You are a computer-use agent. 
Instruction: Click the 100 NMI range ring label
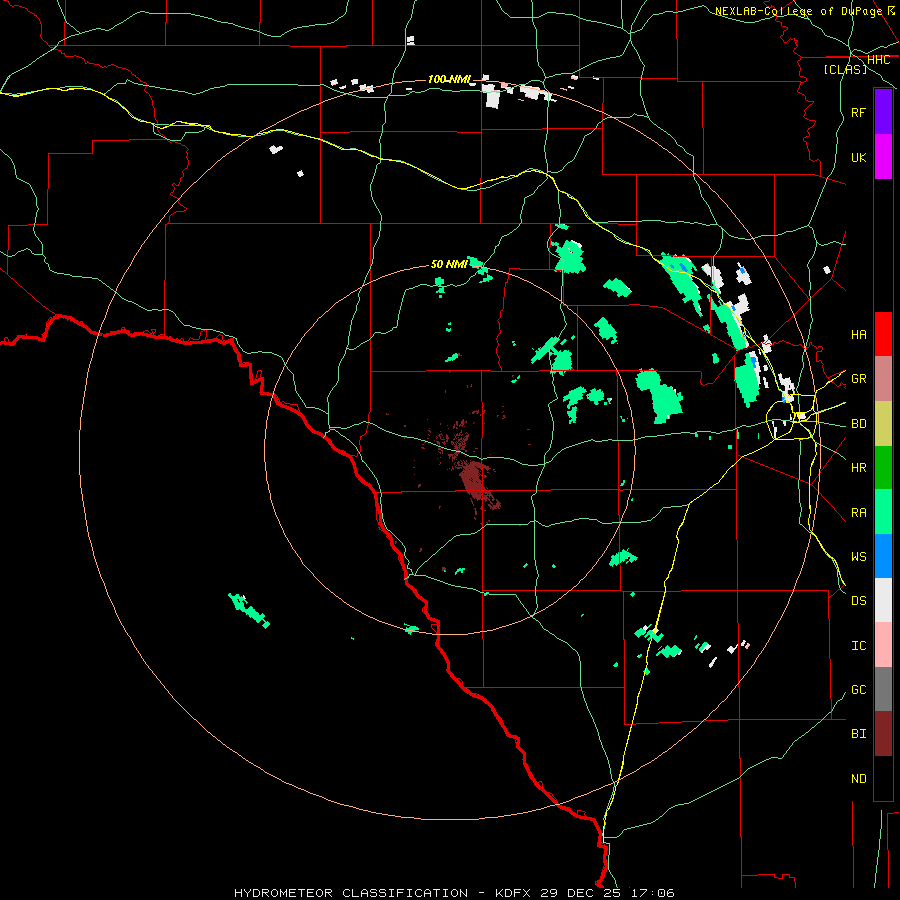tap(449, 79)
